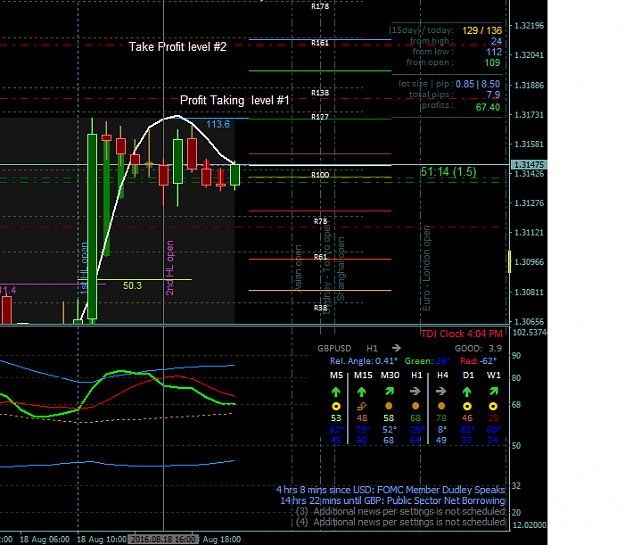This screenshot has height=545, width=625.
Task: Click the orange signal icon under M15
Action: (362, 406)
